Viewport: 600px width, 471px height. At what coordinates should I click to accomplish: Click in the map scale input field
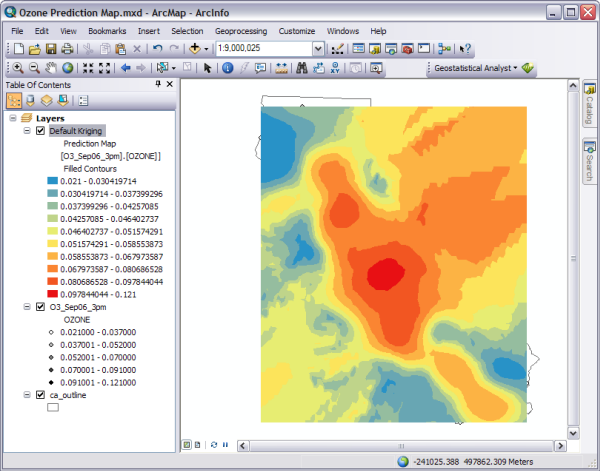pos(264,49)
